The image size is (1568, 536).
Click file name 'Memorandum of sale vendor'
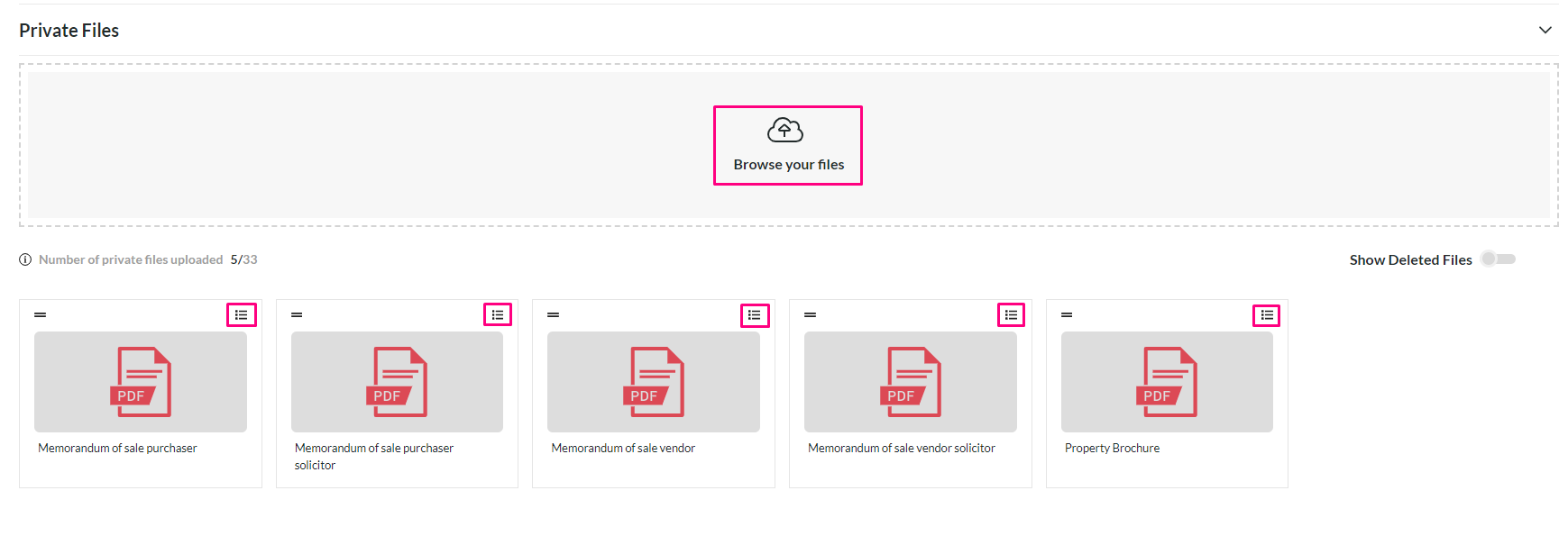click(623, 448)
